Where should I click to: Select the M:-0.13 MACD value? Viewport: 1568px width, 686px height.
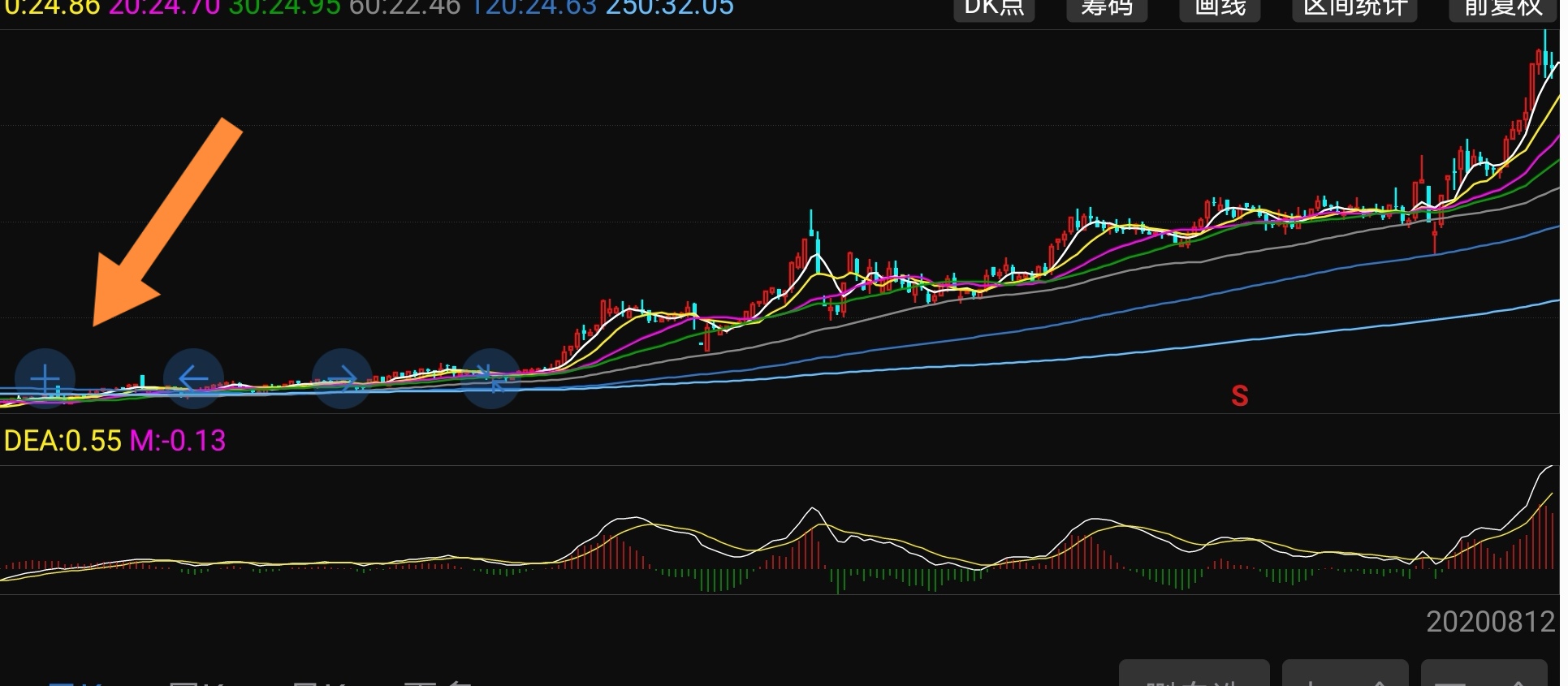[178, 441]
